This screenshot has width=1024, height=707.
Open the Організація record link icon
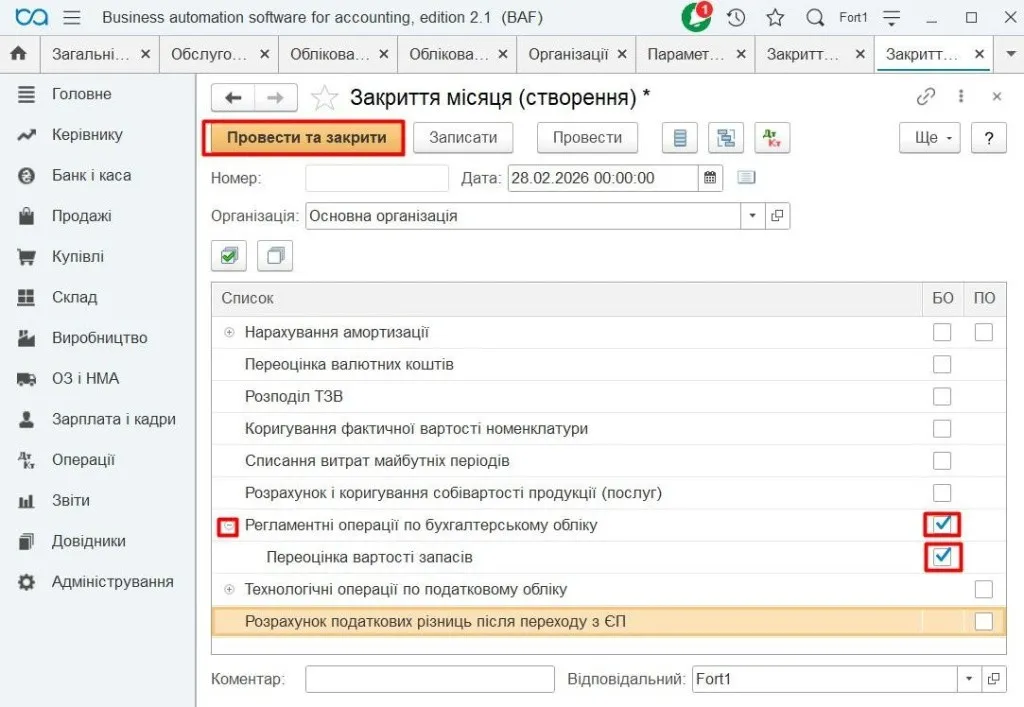pos(776,216)
